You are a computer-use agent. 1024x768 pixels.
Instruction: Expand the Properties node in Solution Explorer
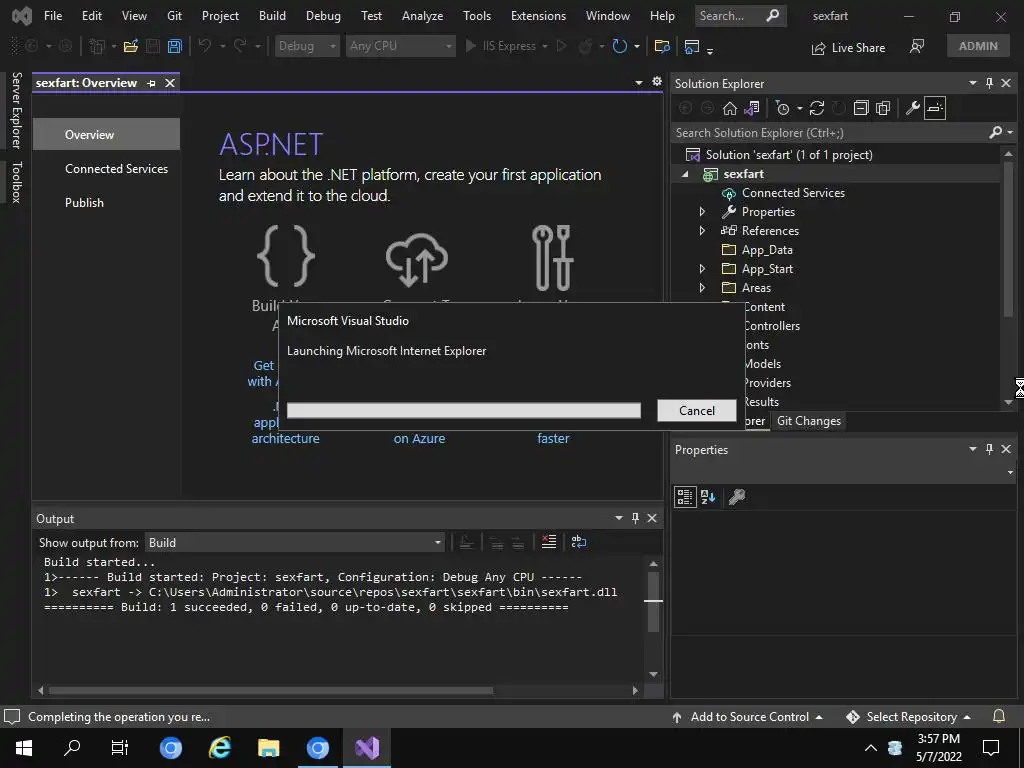coord(702,212)
